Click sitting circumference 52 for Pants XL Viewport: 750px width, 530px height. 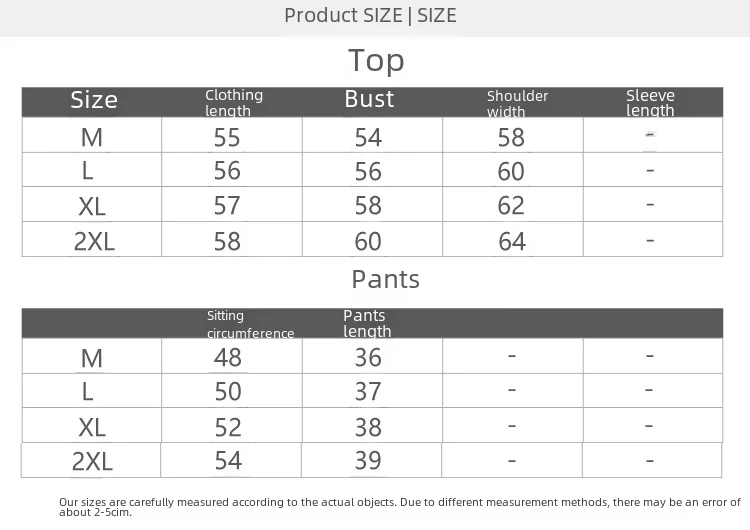tap(228, 426)
